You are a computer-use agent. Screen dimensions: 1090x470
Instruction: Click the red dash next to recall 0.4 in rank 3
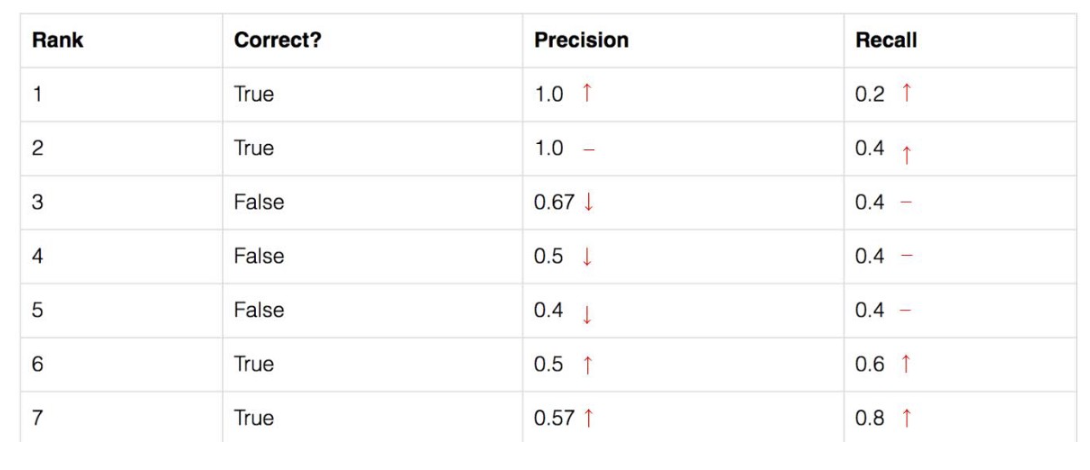tap(906, 202)
